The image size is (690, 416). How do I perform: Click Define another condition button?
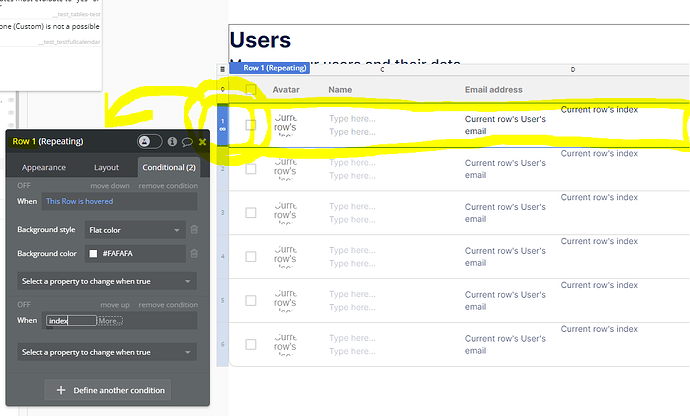[108, 390]
